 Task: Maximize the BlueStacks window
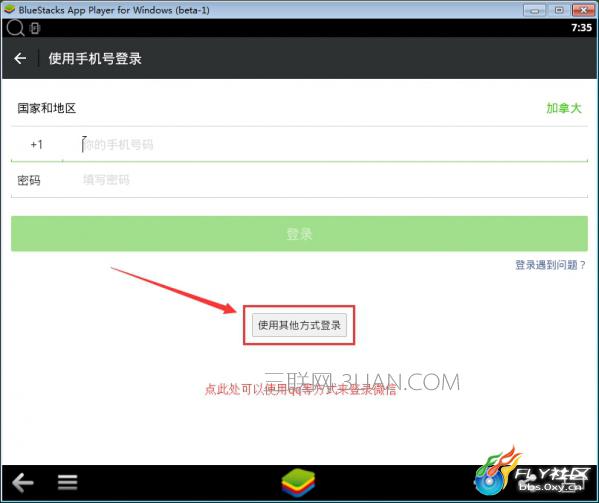(559, 10)
